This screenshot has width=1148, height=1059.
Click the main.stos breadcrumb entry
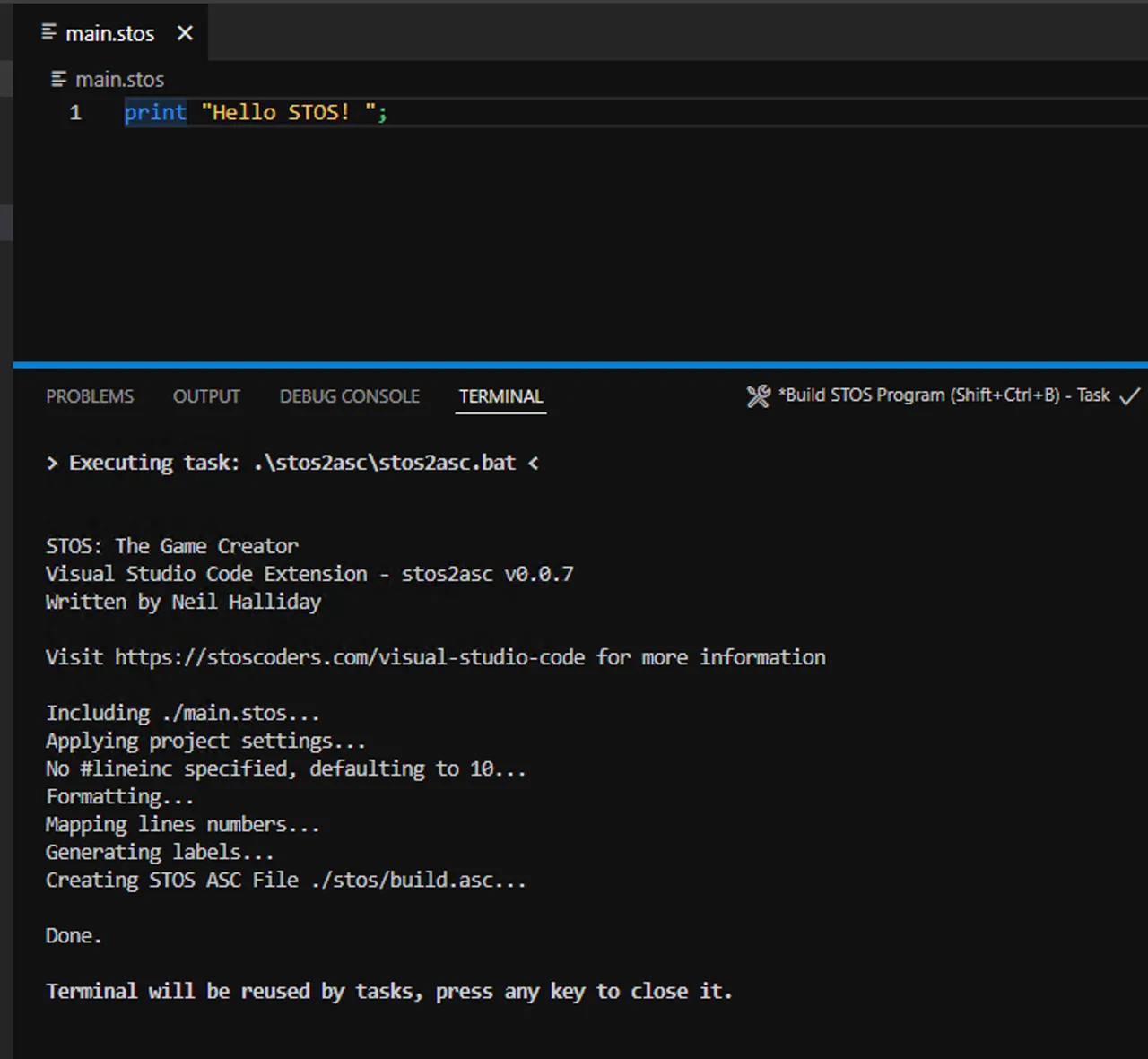pos(119,80)
